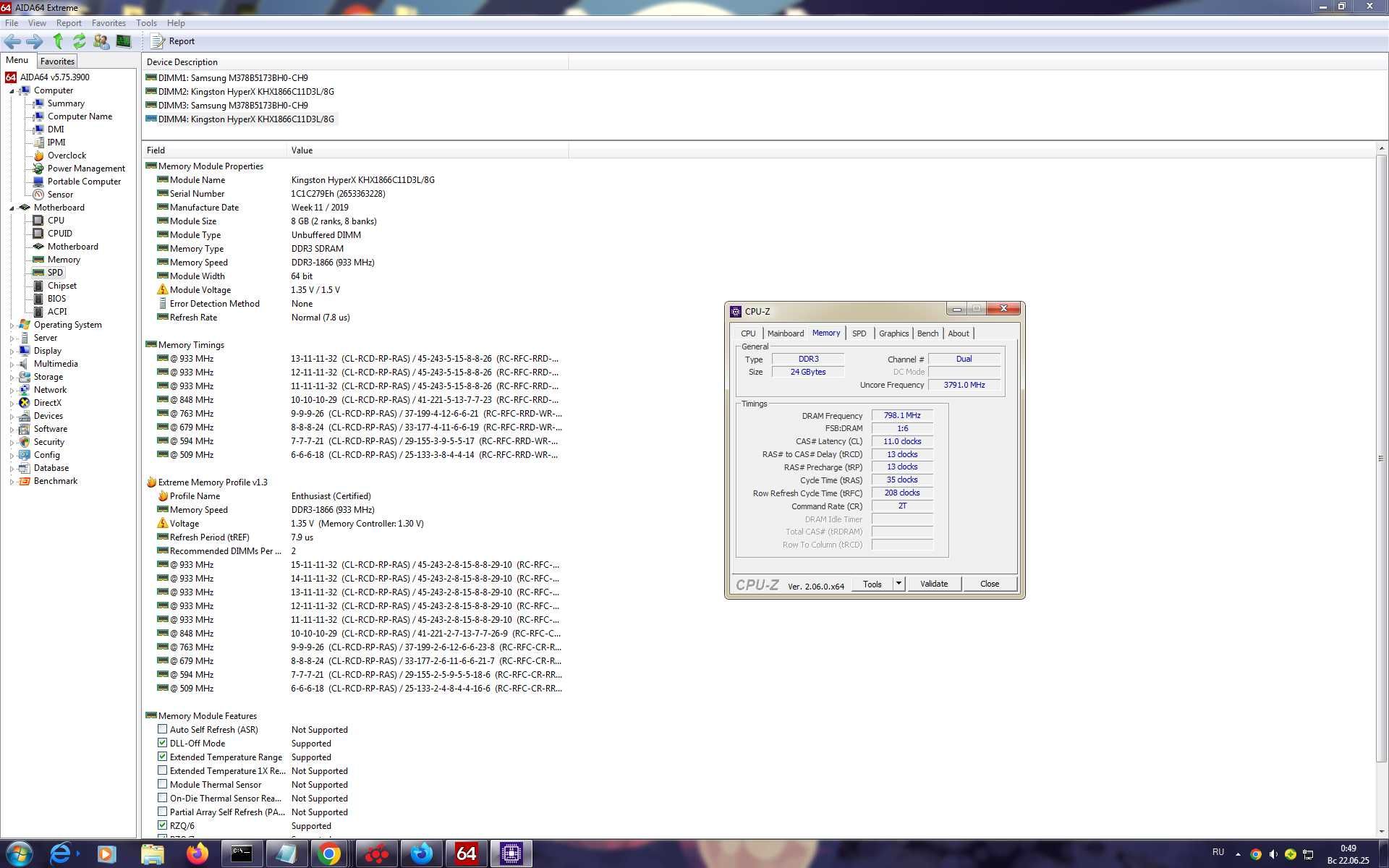Image resolution: width=1389 pixels, height=868 pixels.
Task: Expand the Operating System node
Action: click(12, 325)
